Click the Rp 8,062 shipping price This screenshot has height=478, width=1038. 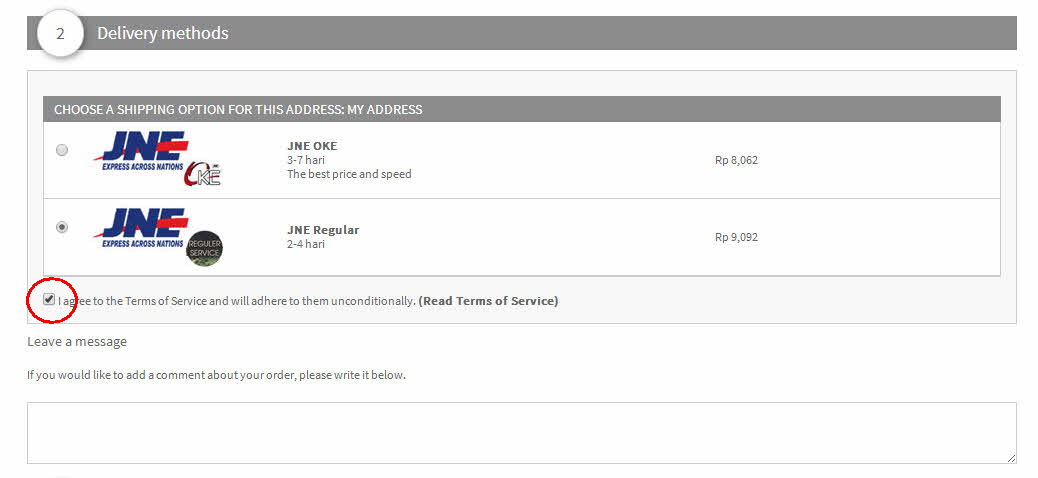736,160
